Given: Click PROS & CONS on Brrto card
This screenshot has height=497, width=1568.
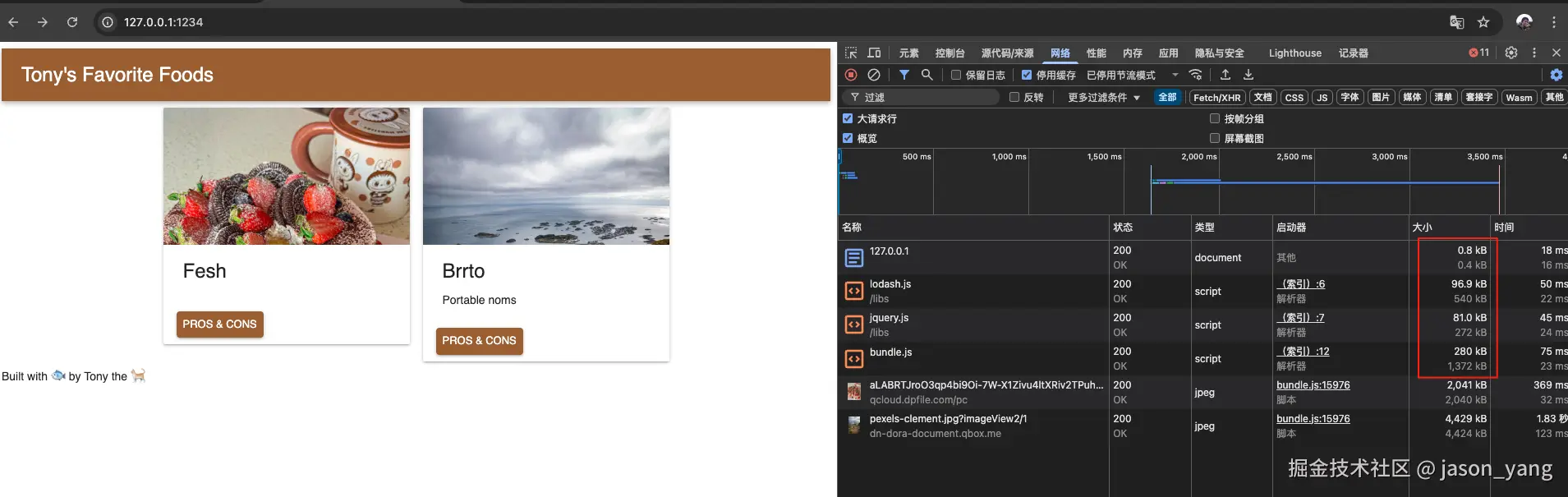Looking at the screenshot, I should point(479,341).
